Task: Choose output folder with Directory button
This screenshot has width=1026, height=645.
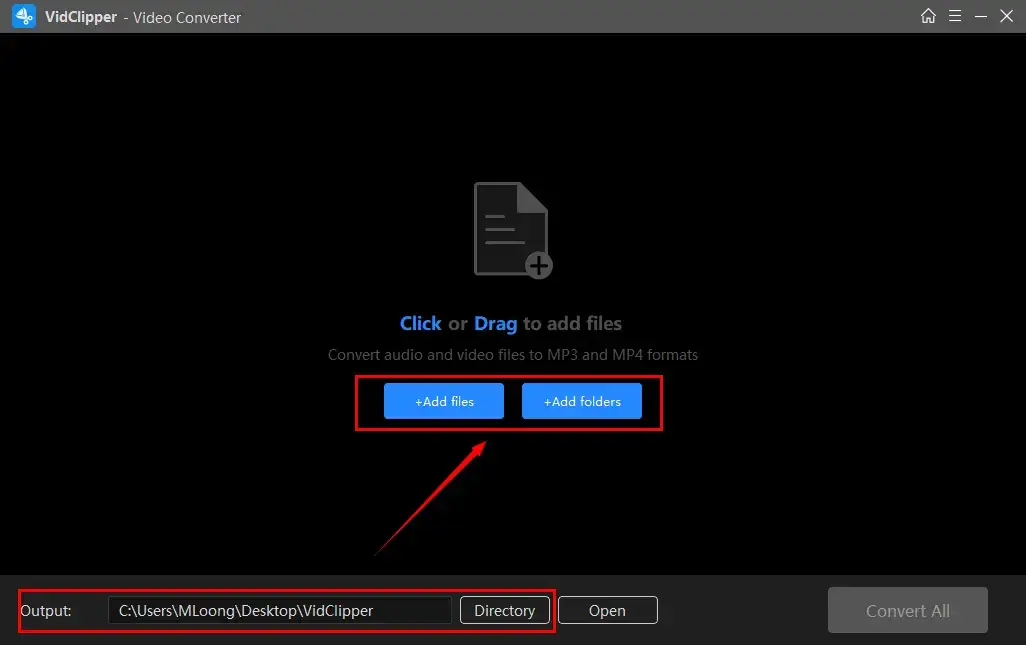Action: [x=504, y=610]
